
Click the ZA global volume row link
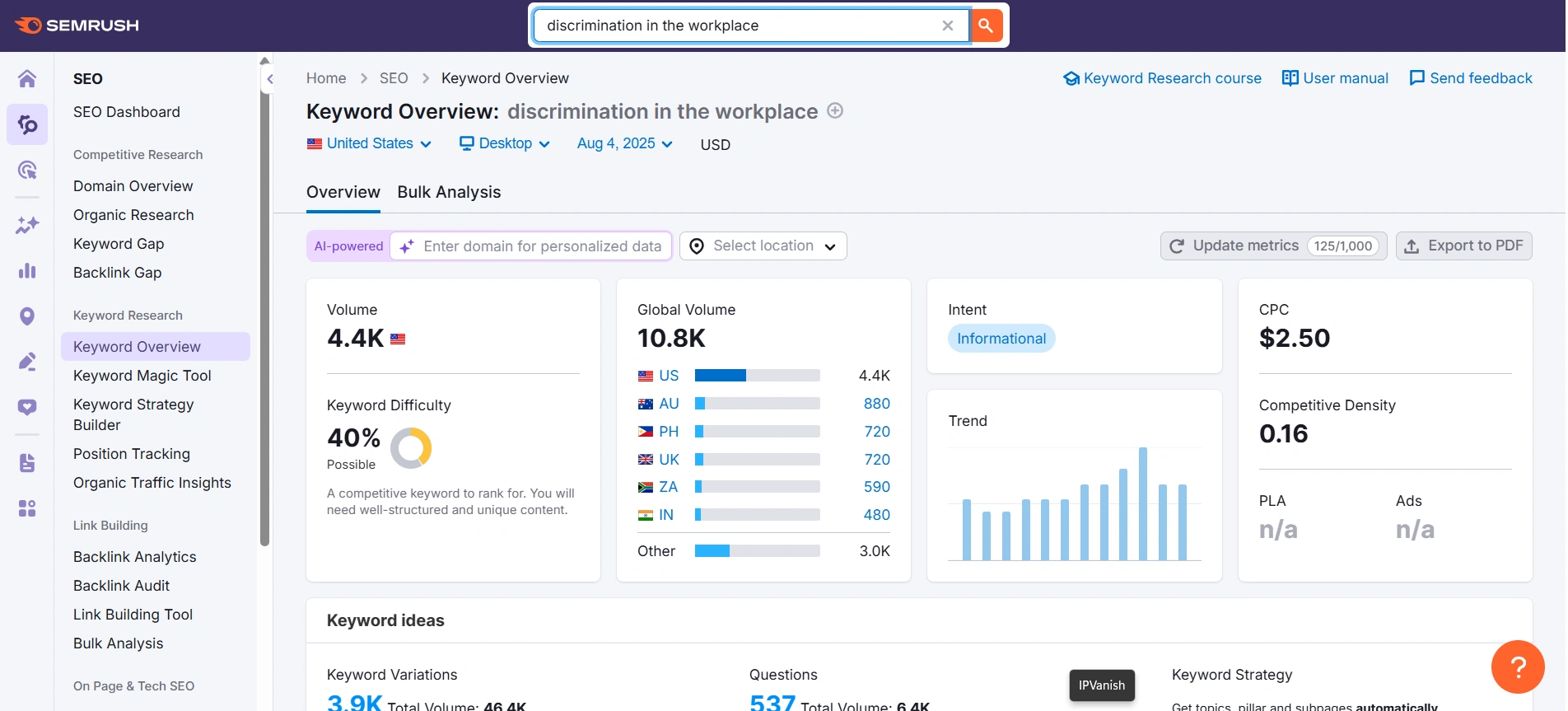(x=668, y=487)
